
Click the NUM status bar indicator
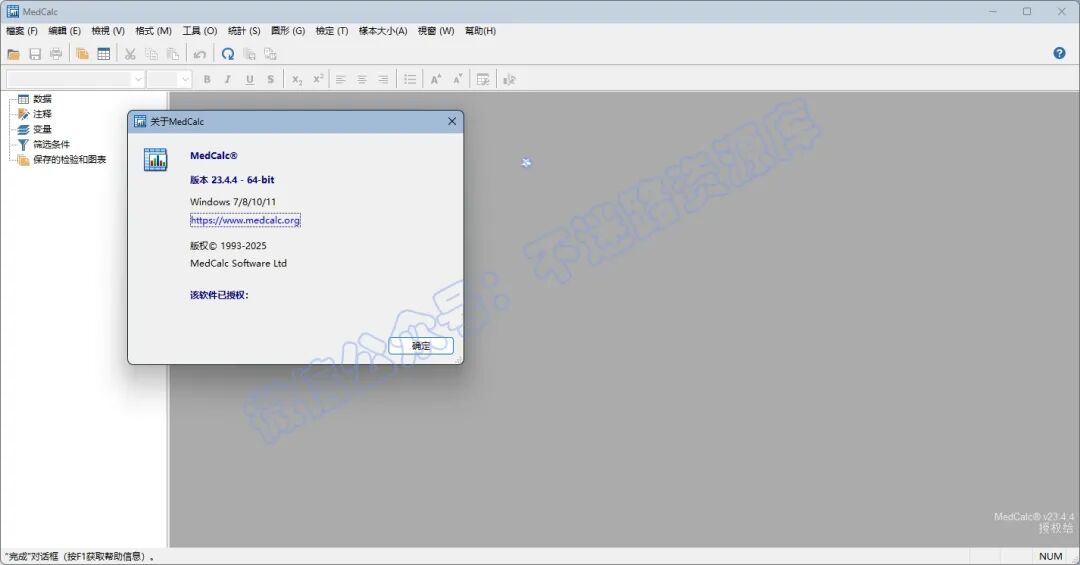pyautogui.click(x=1050, y=556)
